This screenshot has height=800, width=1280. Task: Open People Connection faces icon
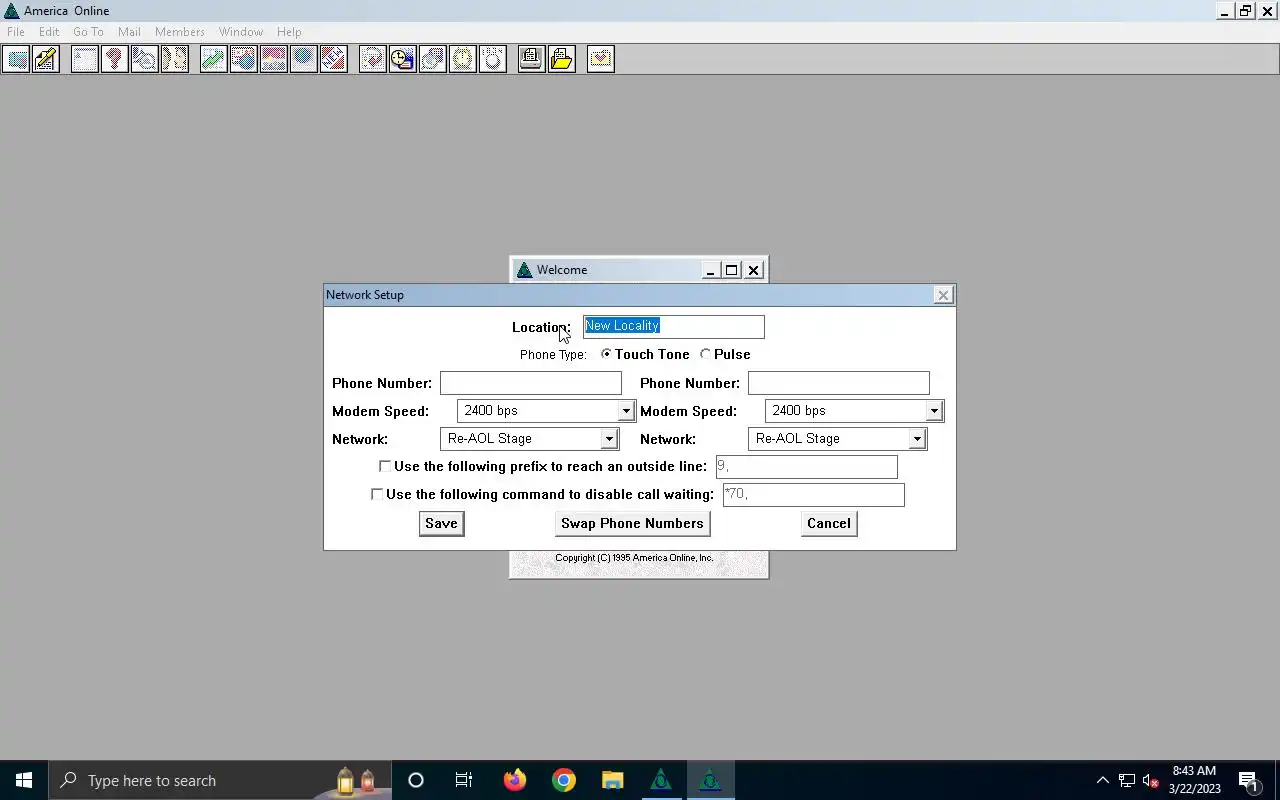click(175, 59)
